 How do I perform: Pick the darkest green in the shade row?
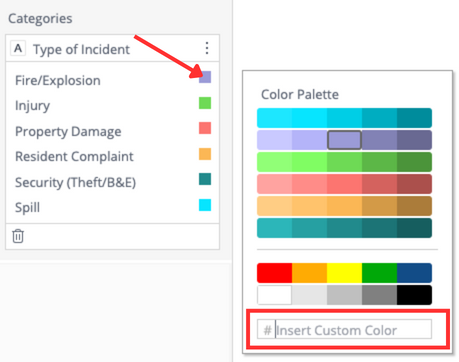coord(414,162)
